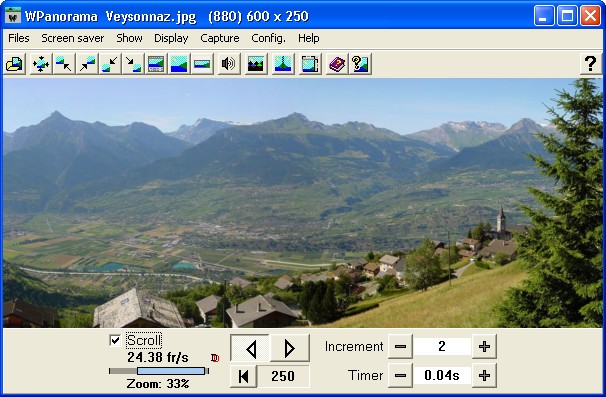Click the small red indicator icon beside fr/s
Viewport: 606px width, 397px height.
point(215,358)
